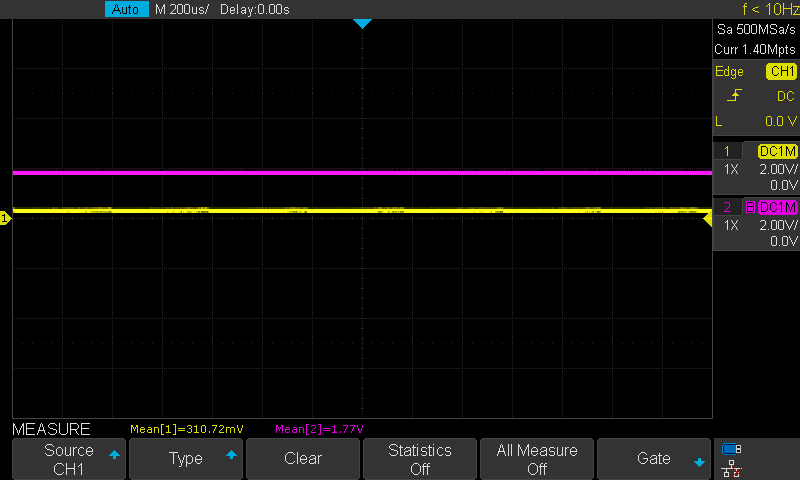This screenshot has width=800, height=480.
Task: Click the Edge trigger type label
Action: click(x=729, y=72)
